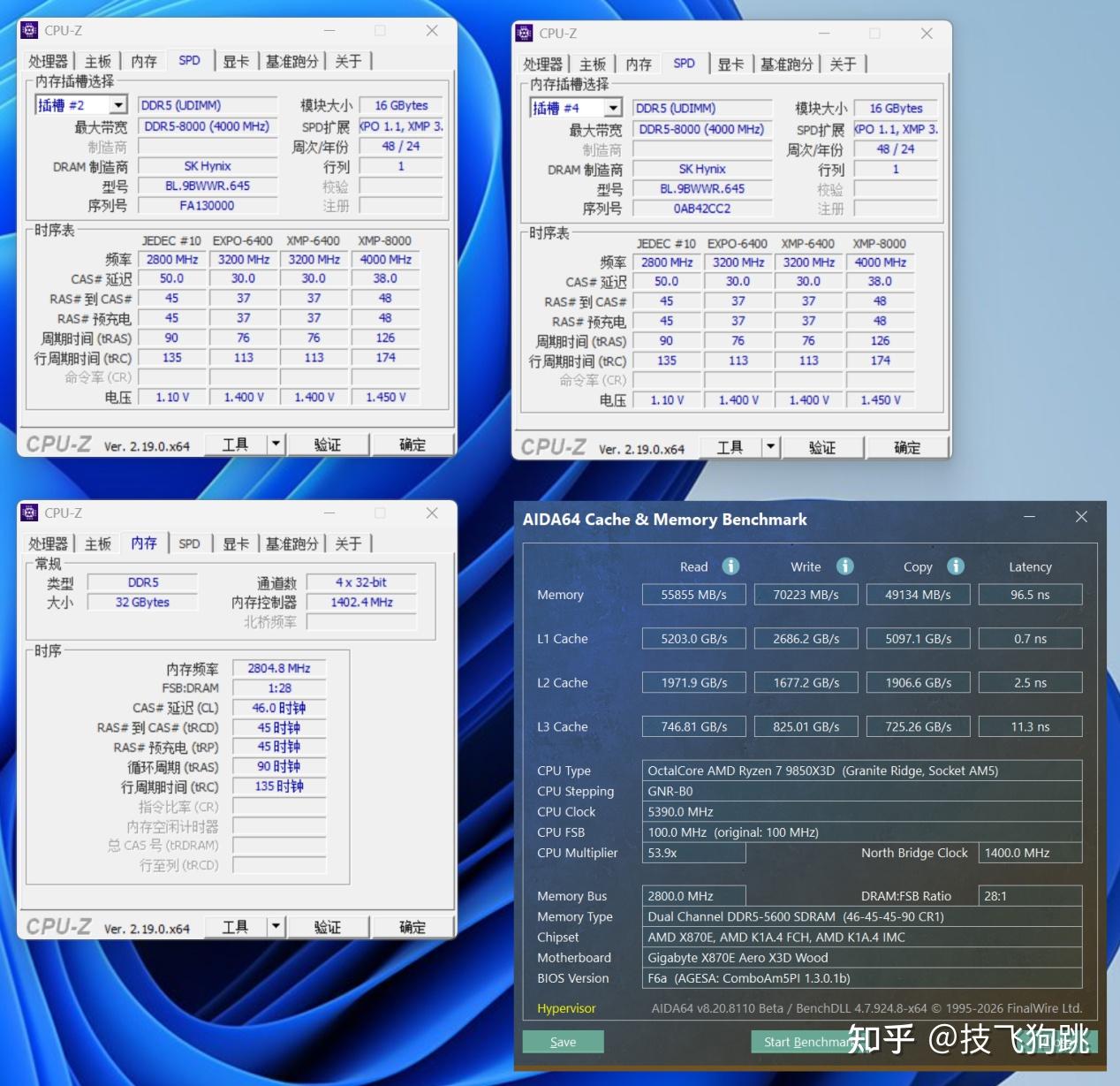Viewport: 1120px width, 1086px height.
Task: Click 工具 button in memory window
Action: point(235,927)
